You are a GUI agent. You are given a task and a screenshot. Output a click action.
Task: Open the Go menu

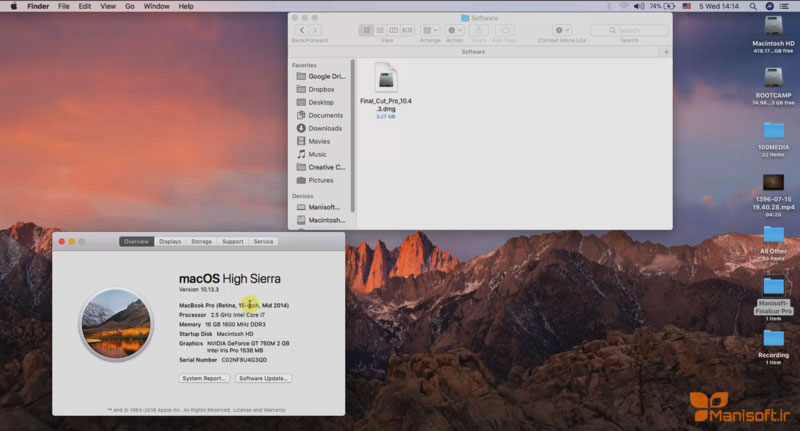130,6
